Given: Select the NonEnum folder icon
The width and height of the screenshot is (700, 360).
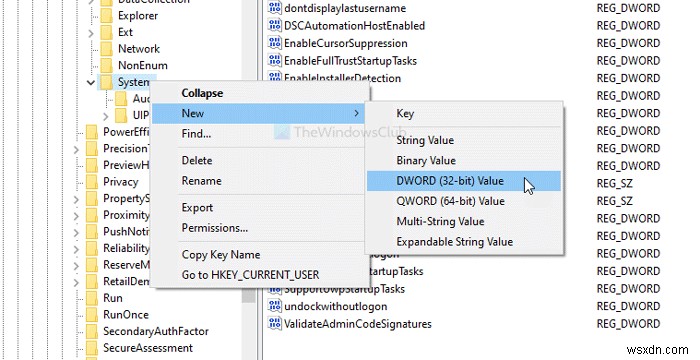Looking at the screenshot, I should (x=106, y=65).
